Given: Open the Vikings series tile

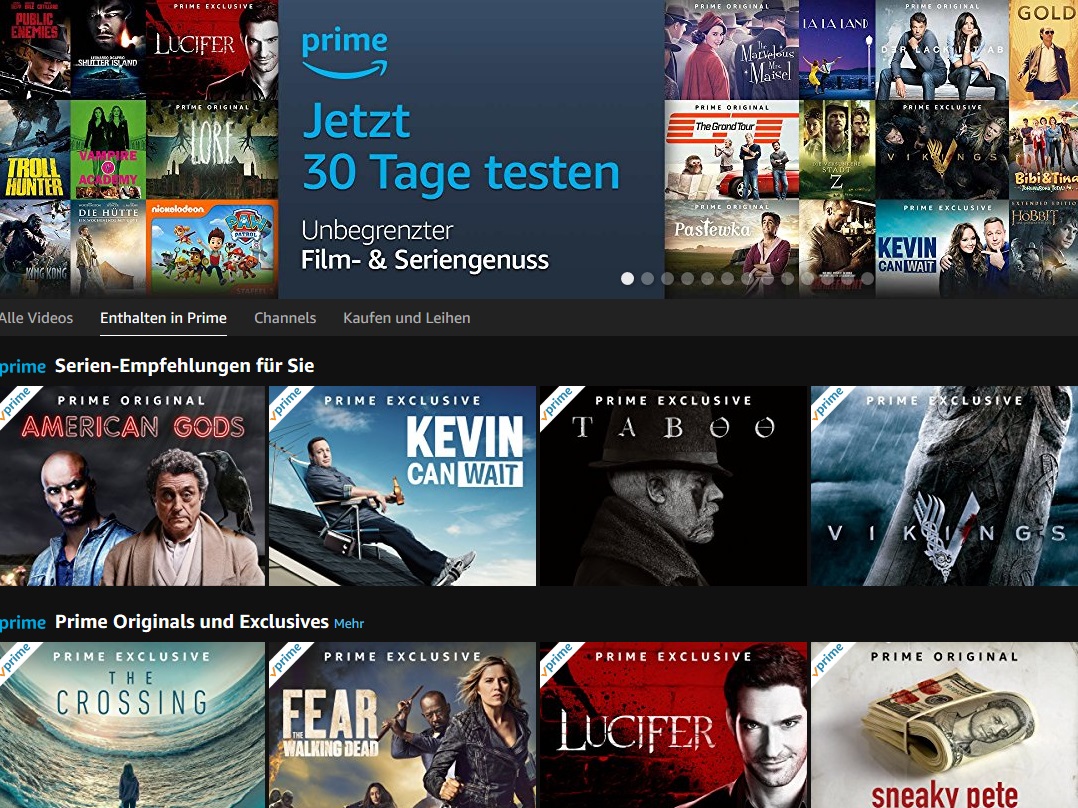Looking at the screenshot, I should pyautogui.click(x=944, y=485).
